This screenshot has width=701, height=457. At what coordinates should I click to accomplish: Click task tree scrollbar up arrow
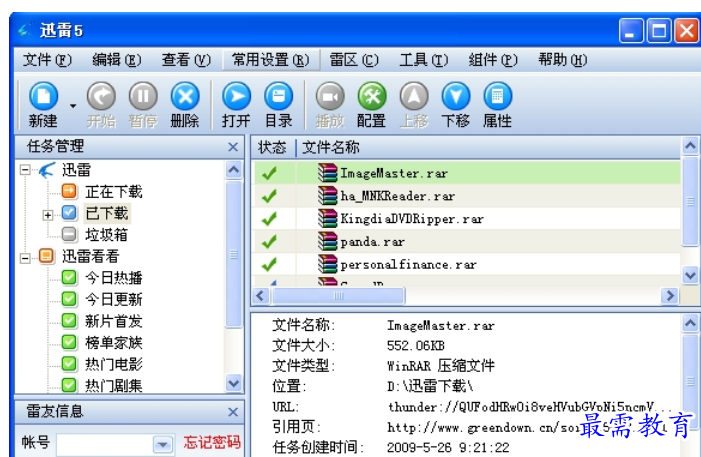point(234,170)
